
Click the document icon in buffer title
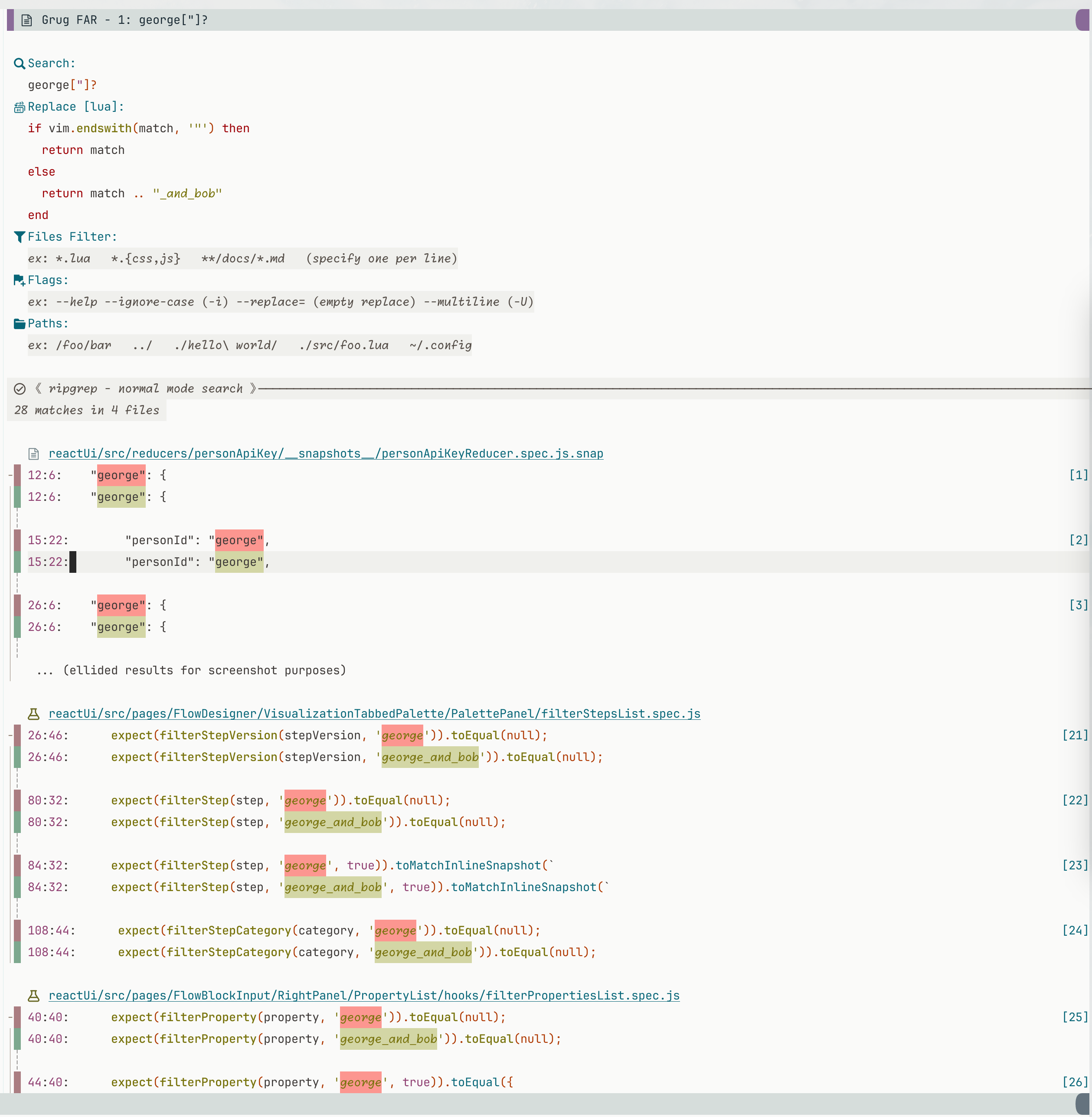point(26,21)
